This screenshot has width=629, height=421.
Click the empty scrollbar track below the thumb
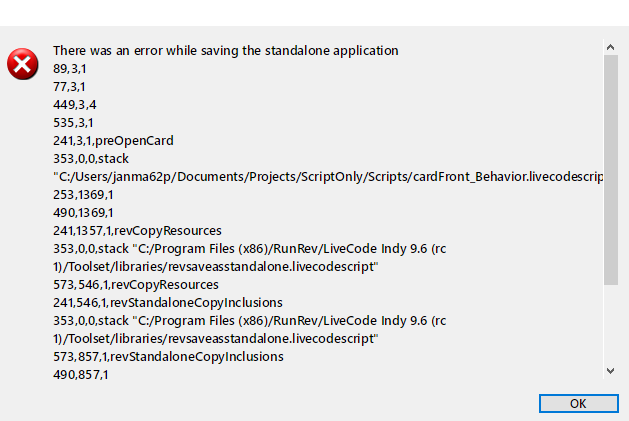coord(610,325)
